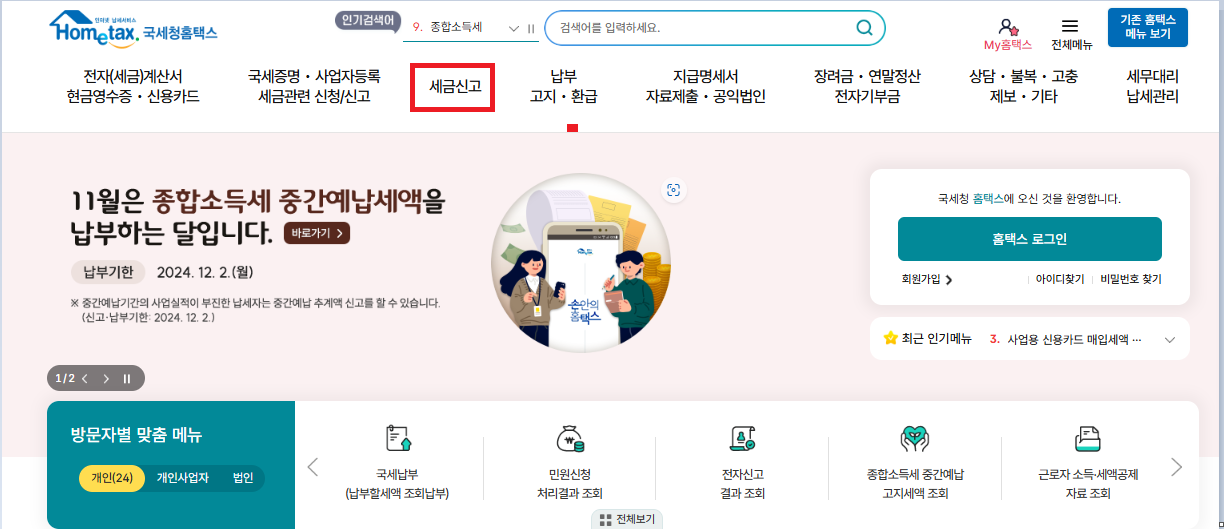Pause the banner slideshow

(x=127, y=378)
